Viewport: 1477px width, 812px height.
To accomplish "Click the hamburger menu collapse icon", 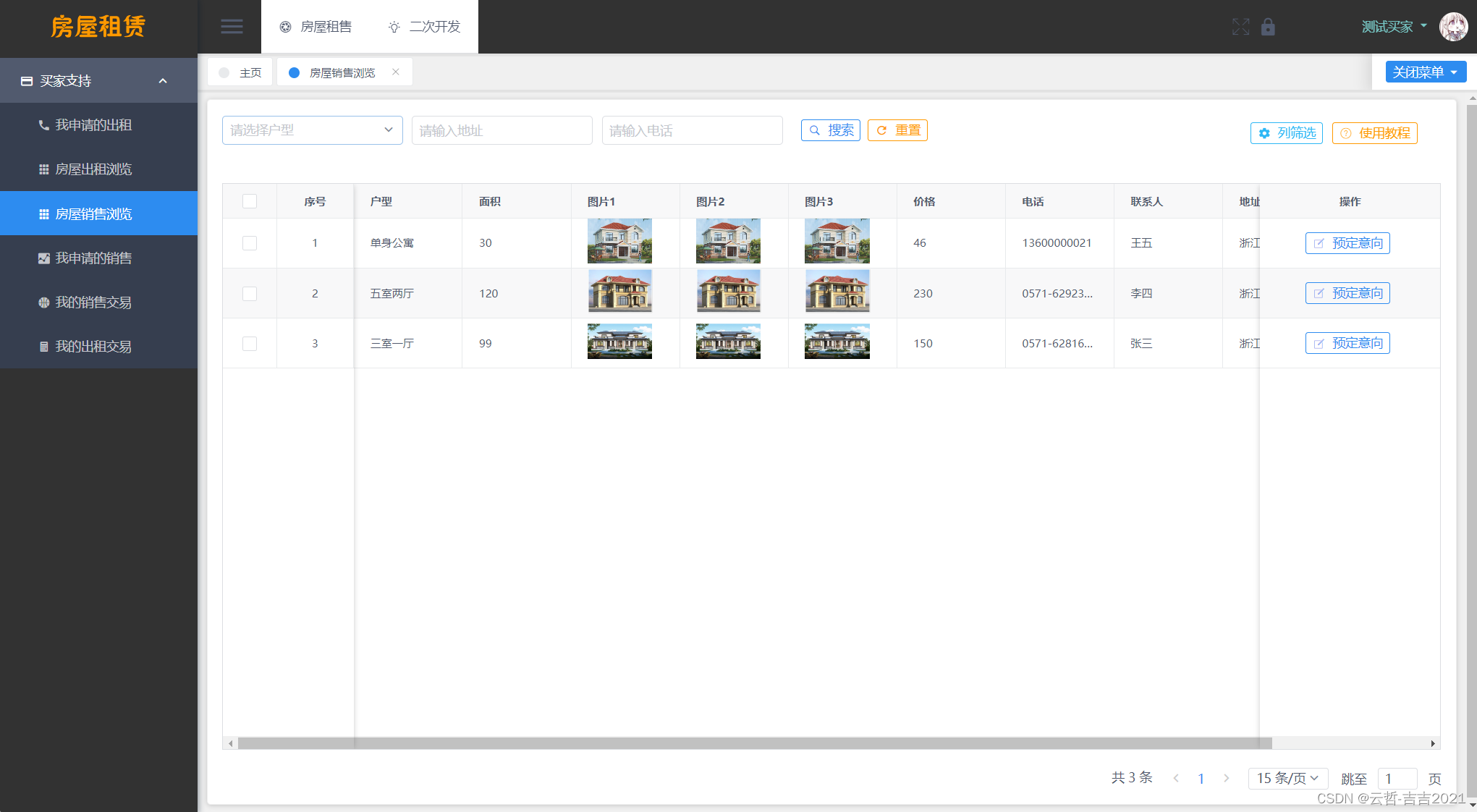I will 232,27.
